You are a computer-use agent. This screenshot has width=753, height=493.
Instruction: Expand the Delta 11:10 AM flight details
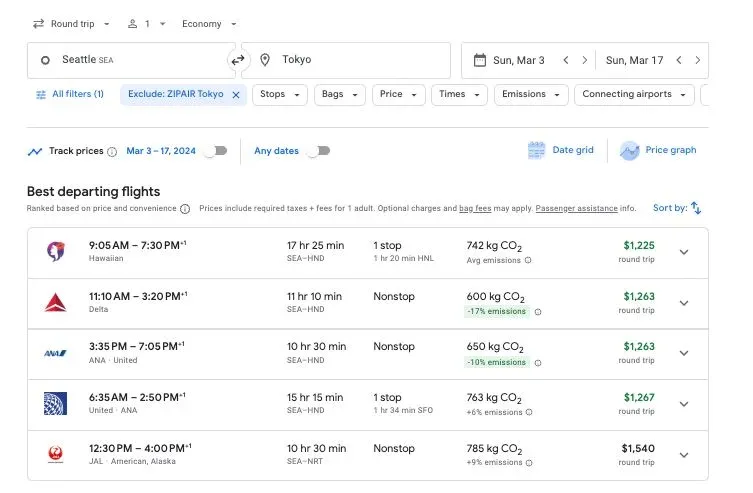(684, 303)
